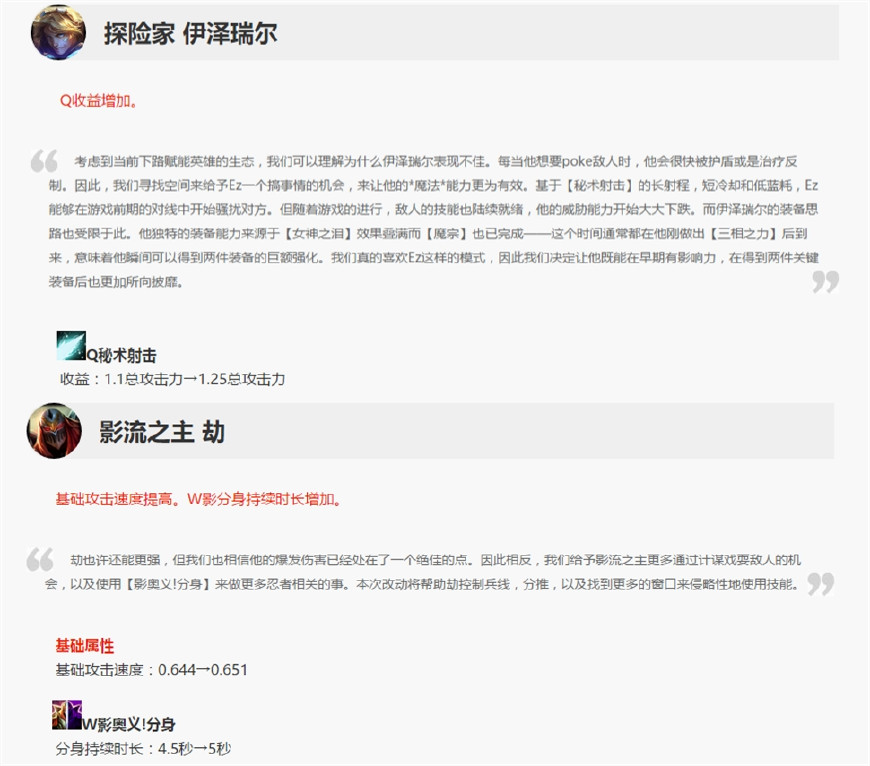Click red label '基础属性'

coord(84,646)
